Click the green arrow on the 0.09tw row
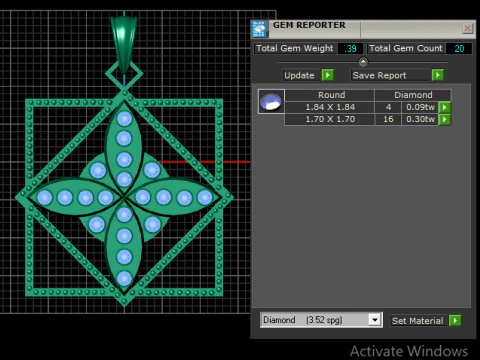 pyautogui.click(x=445, y=107)
